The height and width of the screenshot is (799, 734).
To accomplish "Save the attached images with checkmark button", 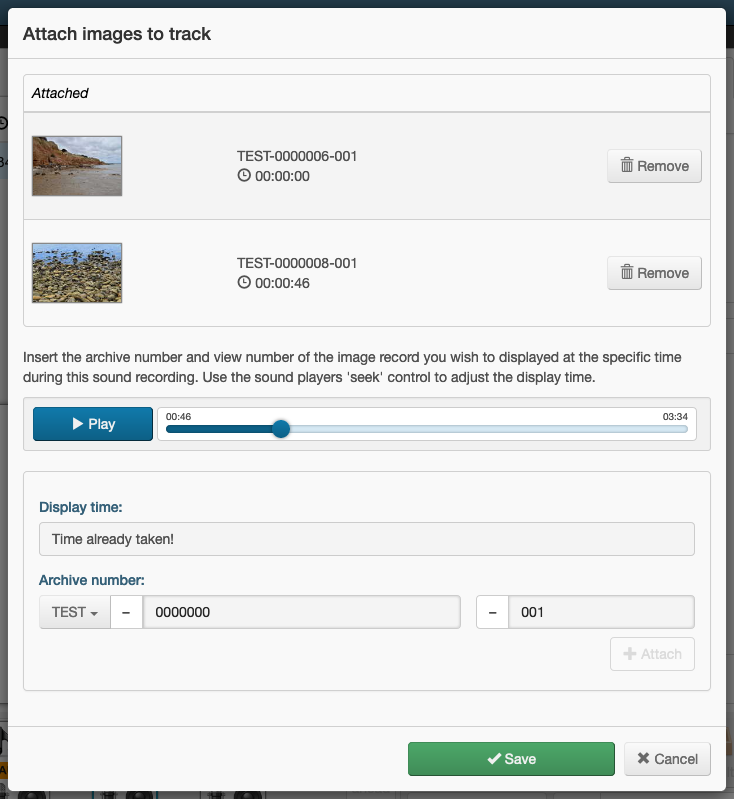I will [x=511, y=759].
